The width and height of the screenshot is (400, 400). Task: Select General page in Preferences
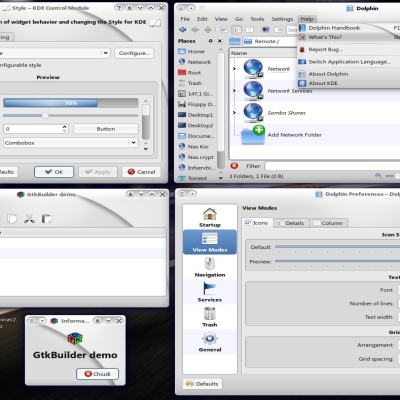(210, 342)
